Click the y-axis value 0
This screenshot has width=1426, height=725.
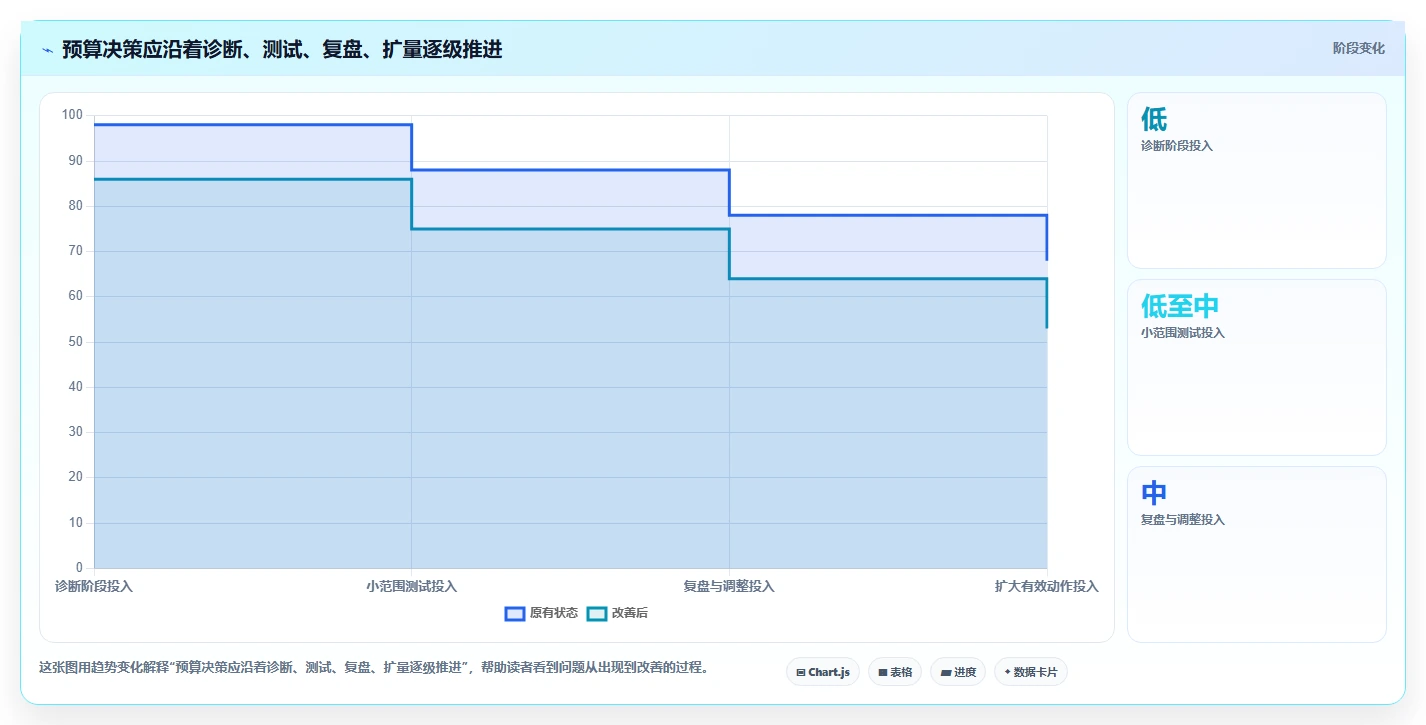point(80,568)
